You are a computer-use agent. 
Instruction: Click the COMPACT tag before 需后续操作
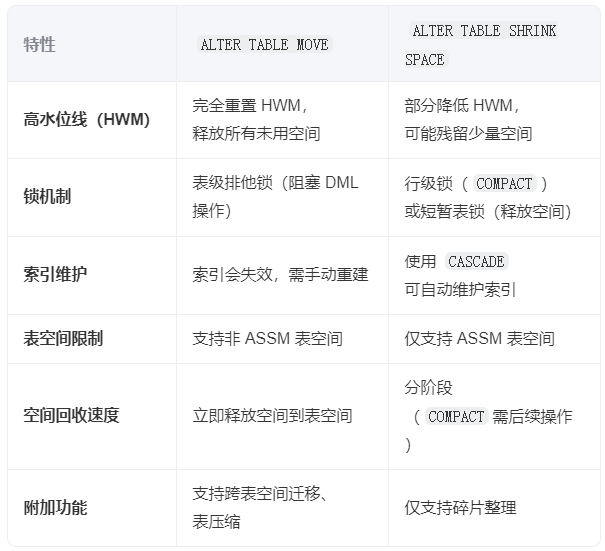(456, 417)
